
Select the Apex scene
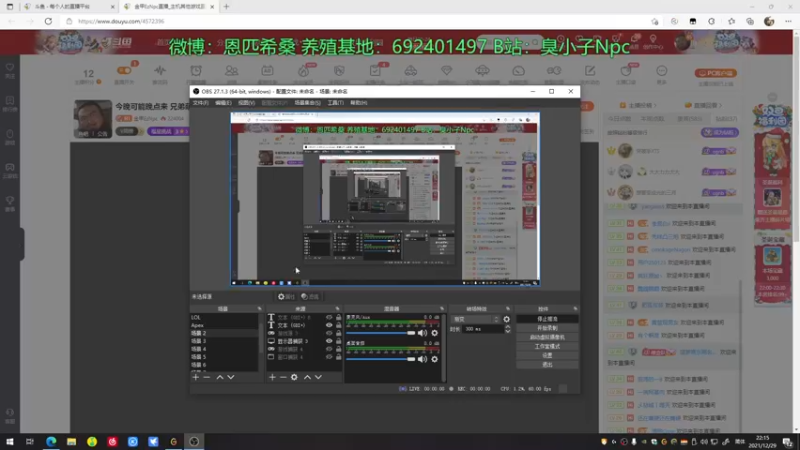tap(224, 325)
